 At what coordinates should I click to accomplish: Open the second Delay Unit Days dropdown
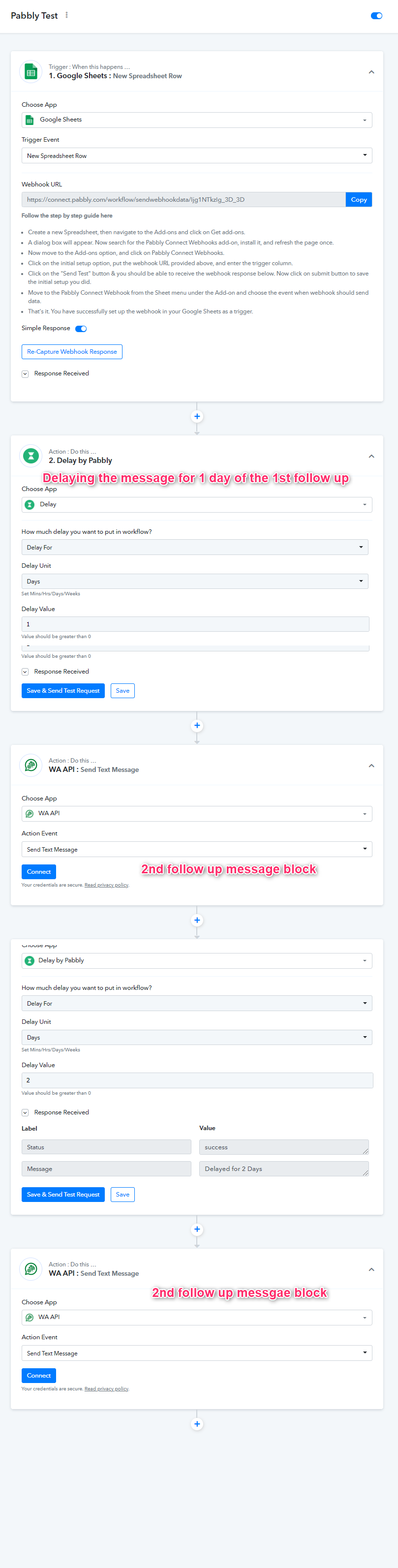[197, 1037]
